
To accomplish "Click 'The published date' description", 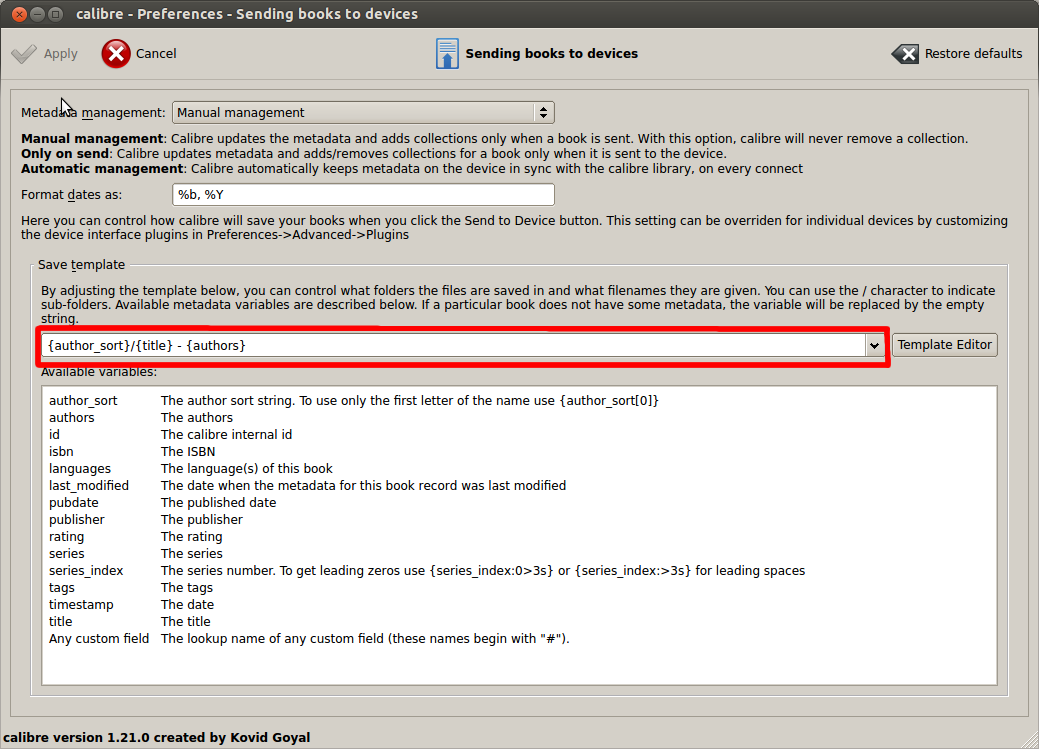I will coord(218,502).
